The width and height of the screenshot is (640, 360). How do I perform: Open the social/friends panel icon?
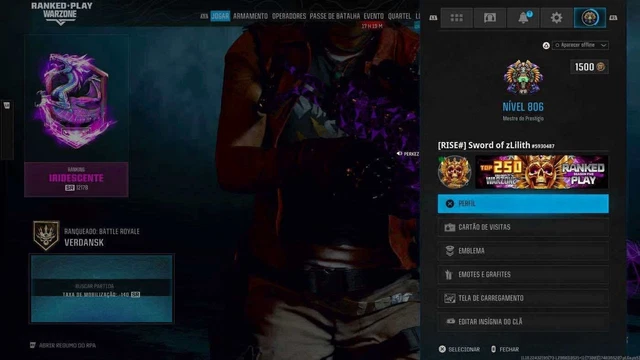point(490,18)
